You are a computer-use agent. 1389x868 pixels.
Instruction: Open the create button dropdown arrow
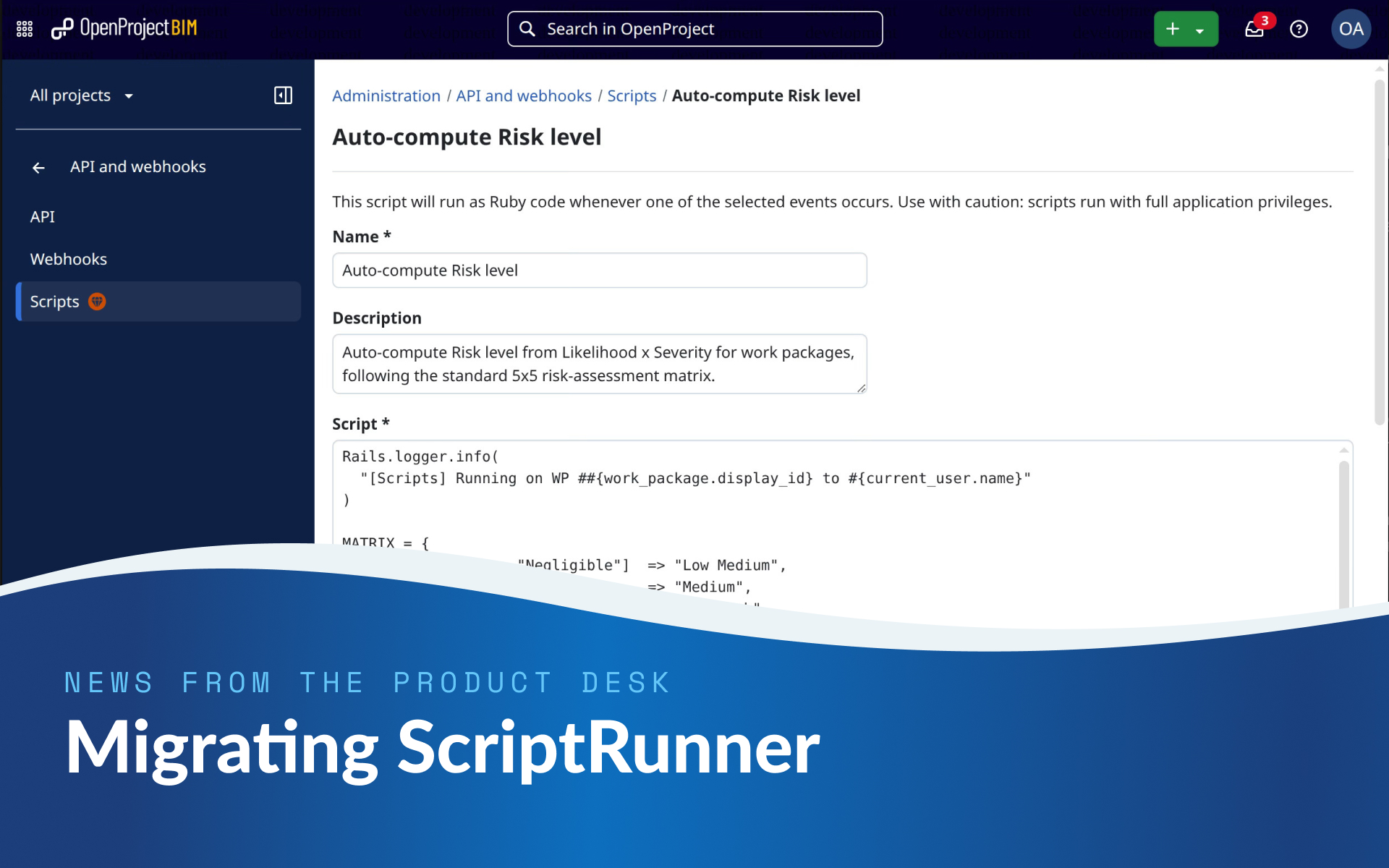coord(1200,30)
